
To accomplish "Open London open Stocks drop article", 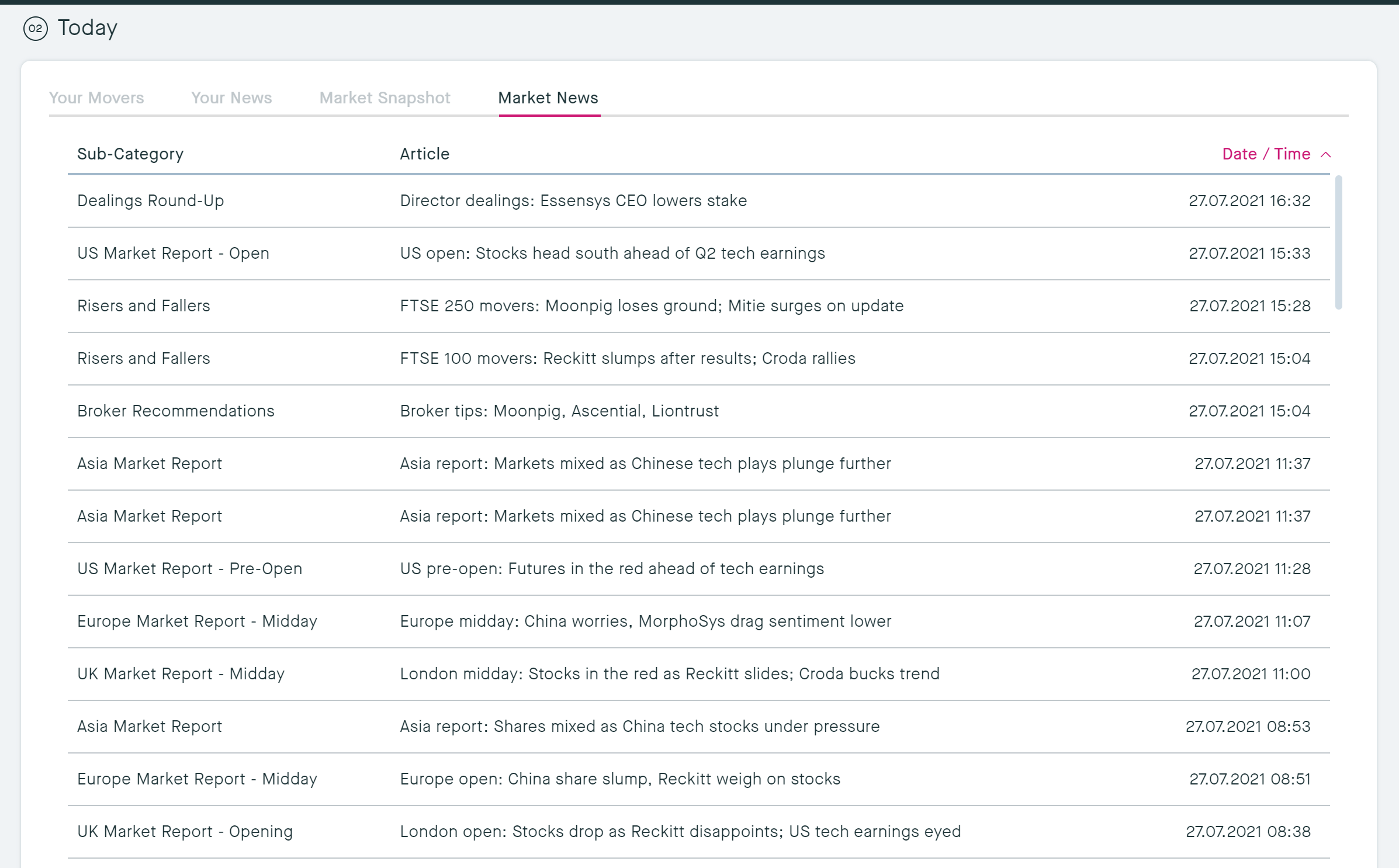I will click(680, 831).
